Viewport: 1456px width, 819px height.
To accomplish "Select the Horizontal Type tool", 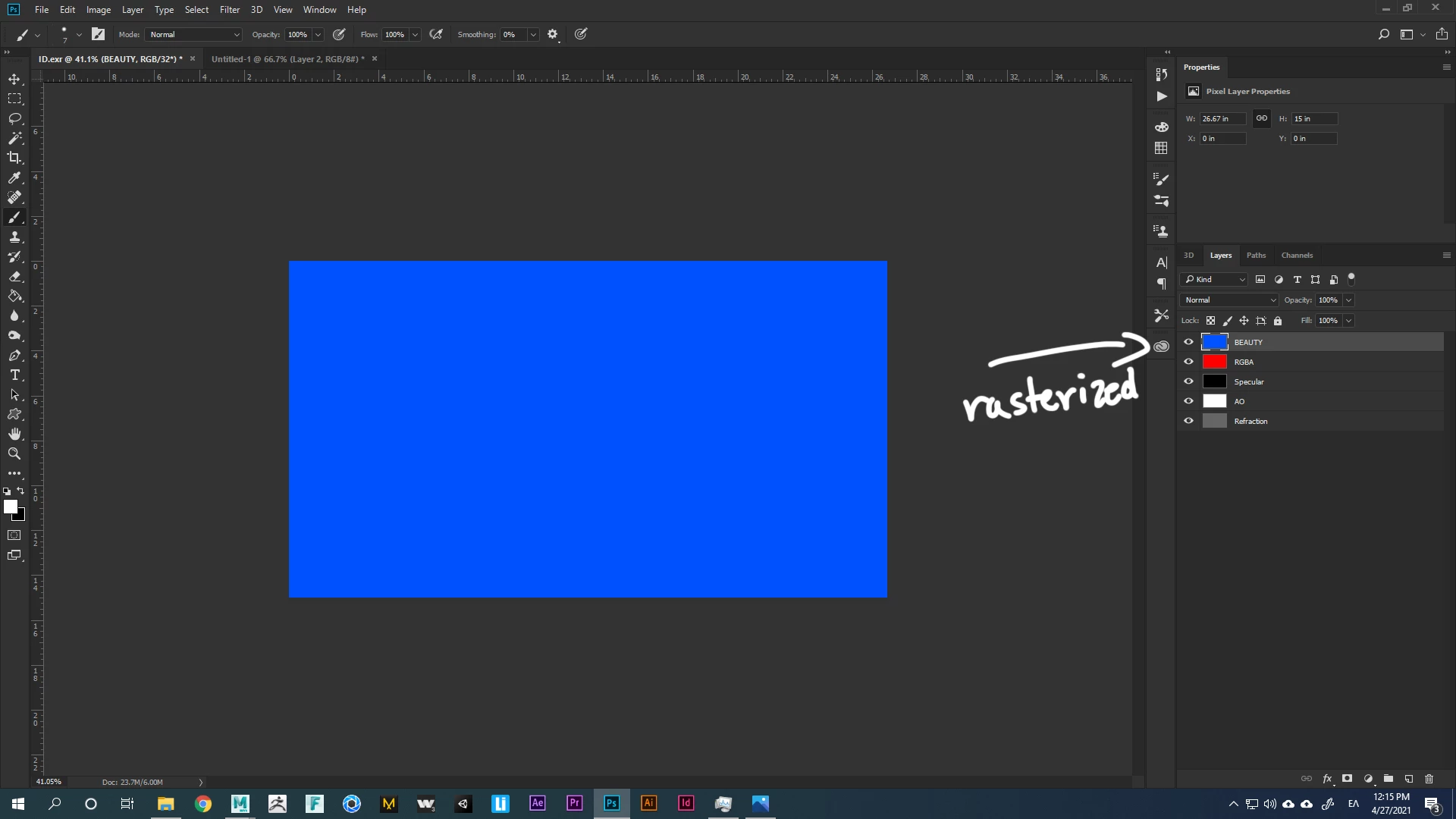I will coord(14,375).
